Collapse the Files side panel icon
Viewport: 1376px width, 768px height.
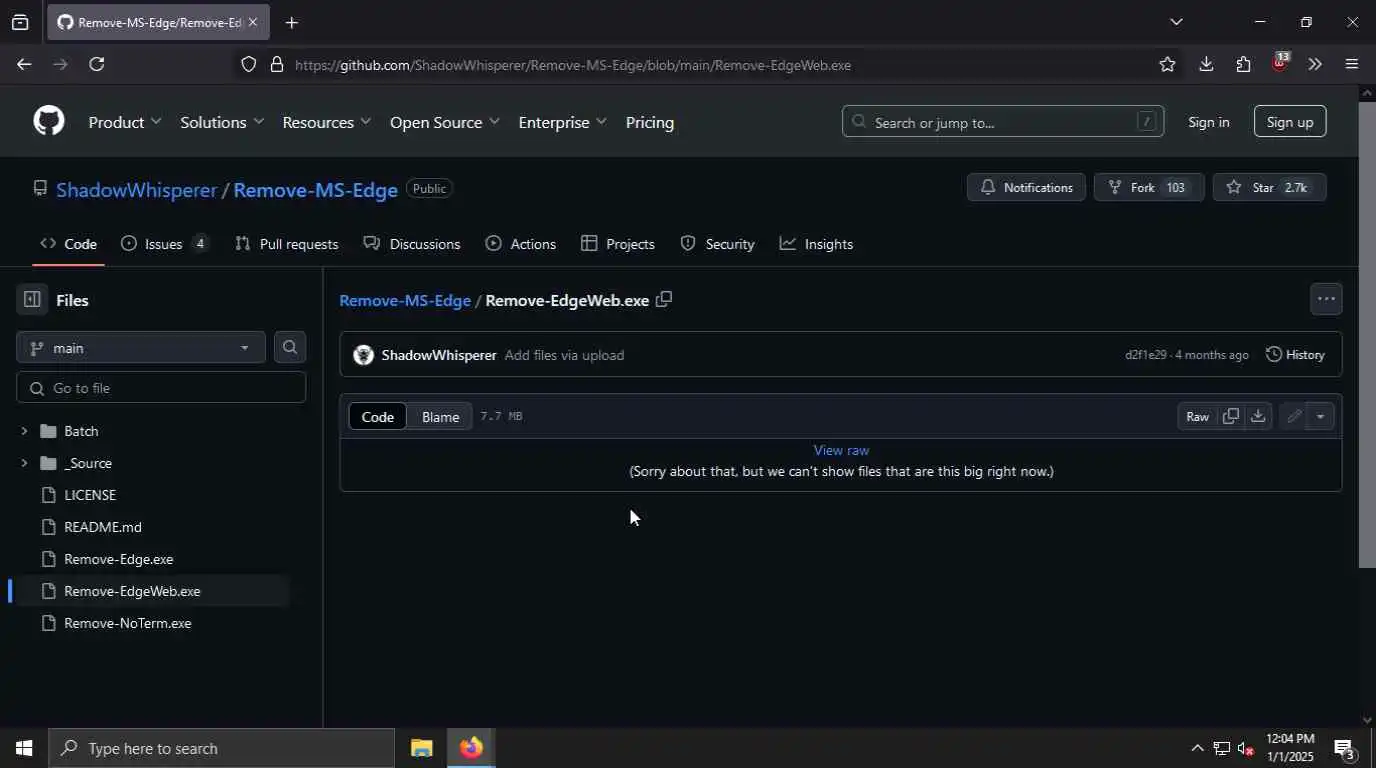coord(32,299)
